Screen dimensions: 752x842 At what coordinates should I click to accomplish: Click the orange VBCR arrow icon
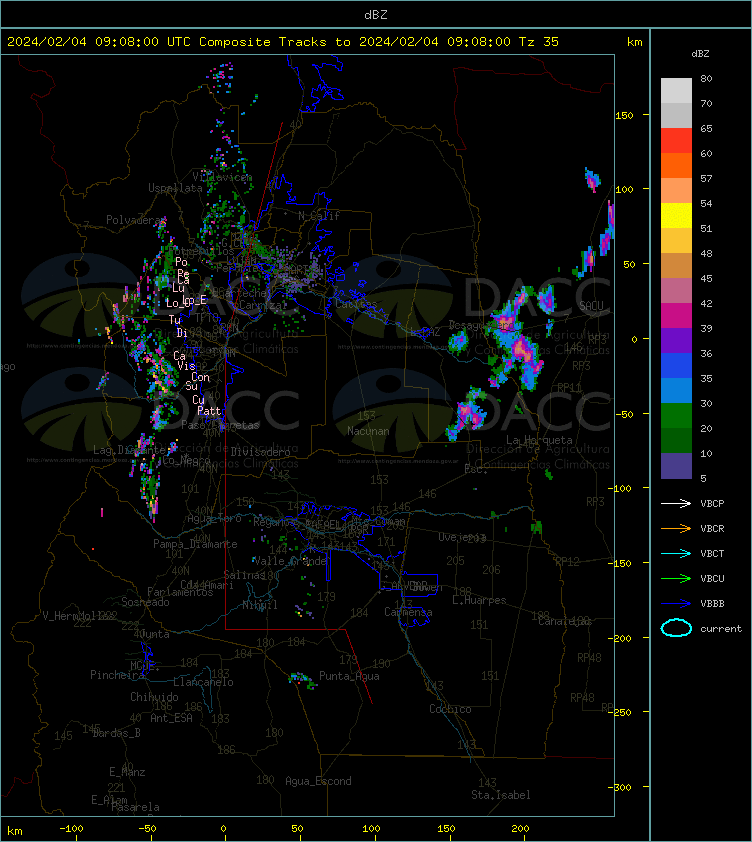pyautogui.click(x=676, y=528)
